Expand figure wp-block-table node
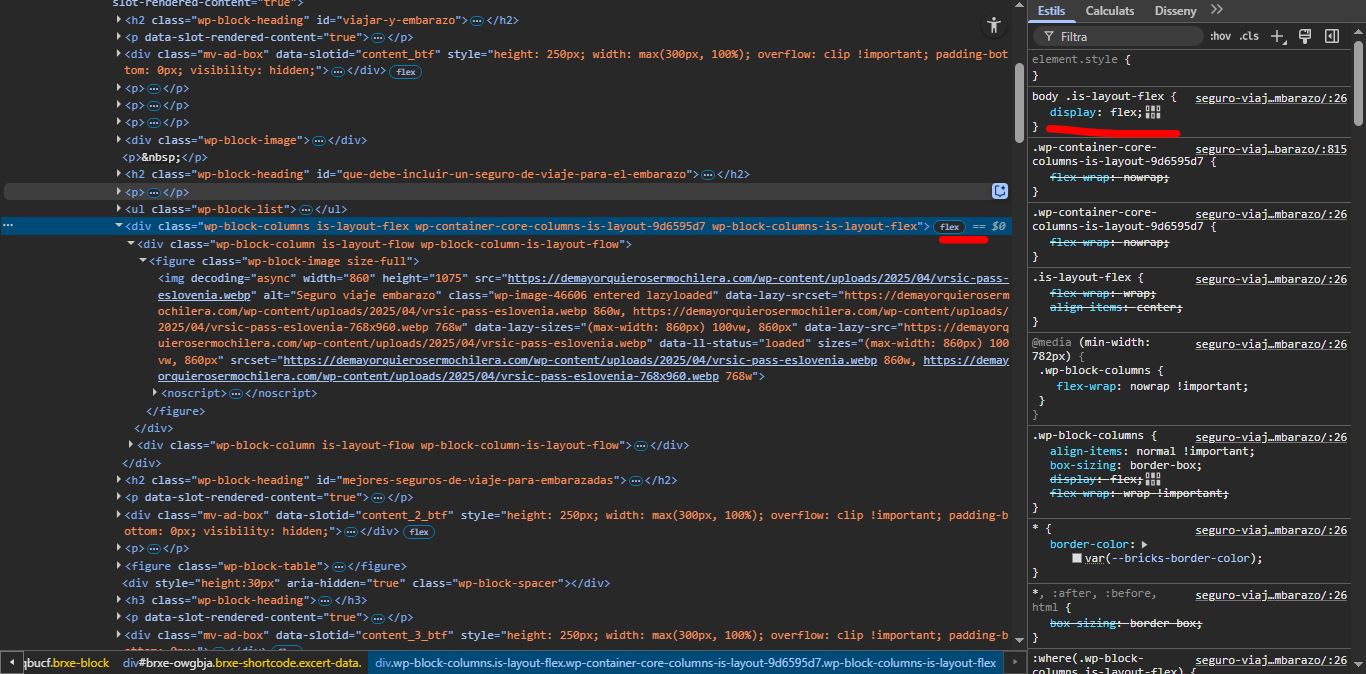This screenshot has height=674, width=1366. [x=119, y=567]
